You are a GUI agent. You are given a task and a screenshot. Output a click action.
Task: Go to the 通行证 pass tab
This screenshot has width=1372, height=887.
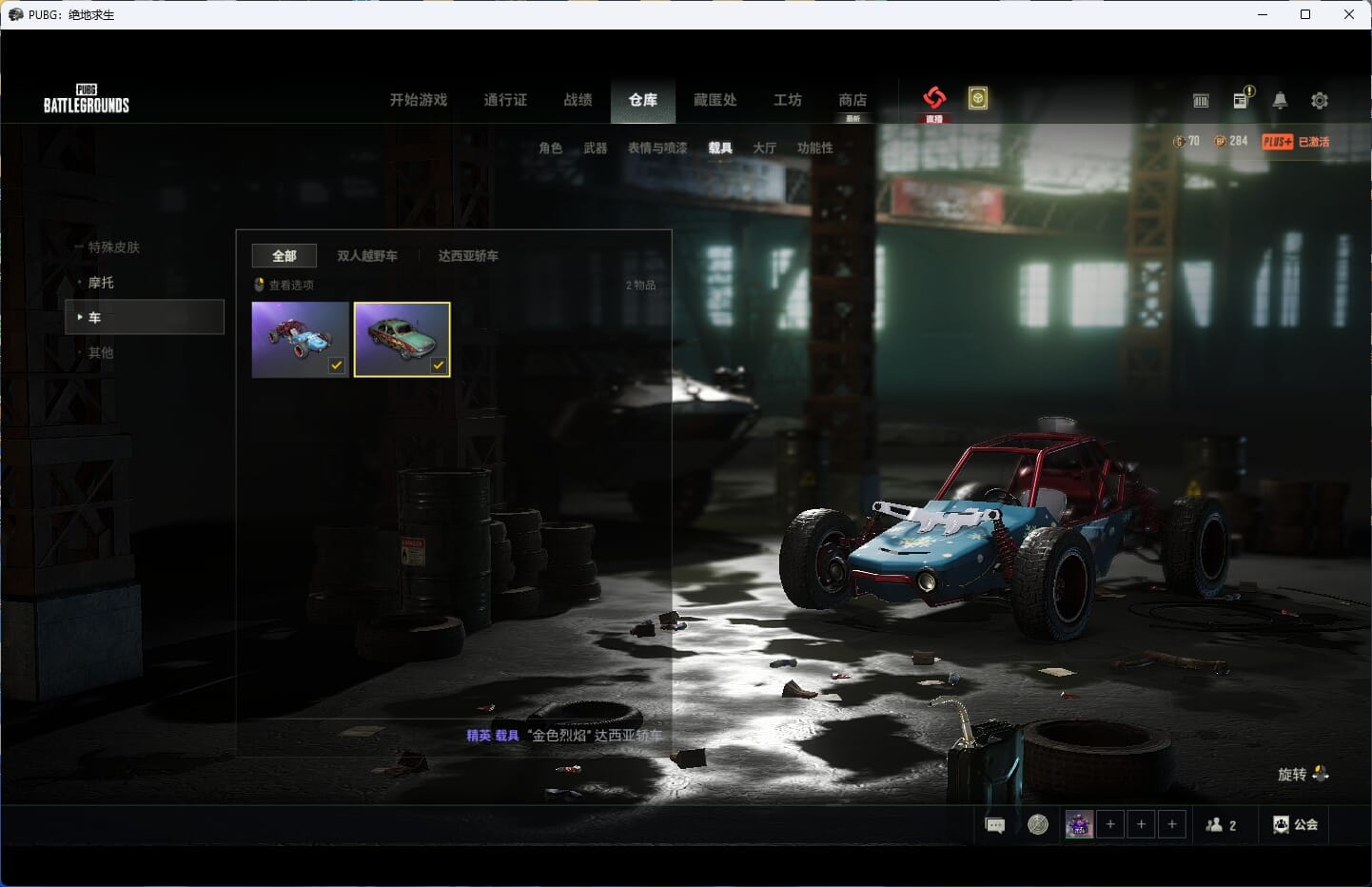click(505, 100)
